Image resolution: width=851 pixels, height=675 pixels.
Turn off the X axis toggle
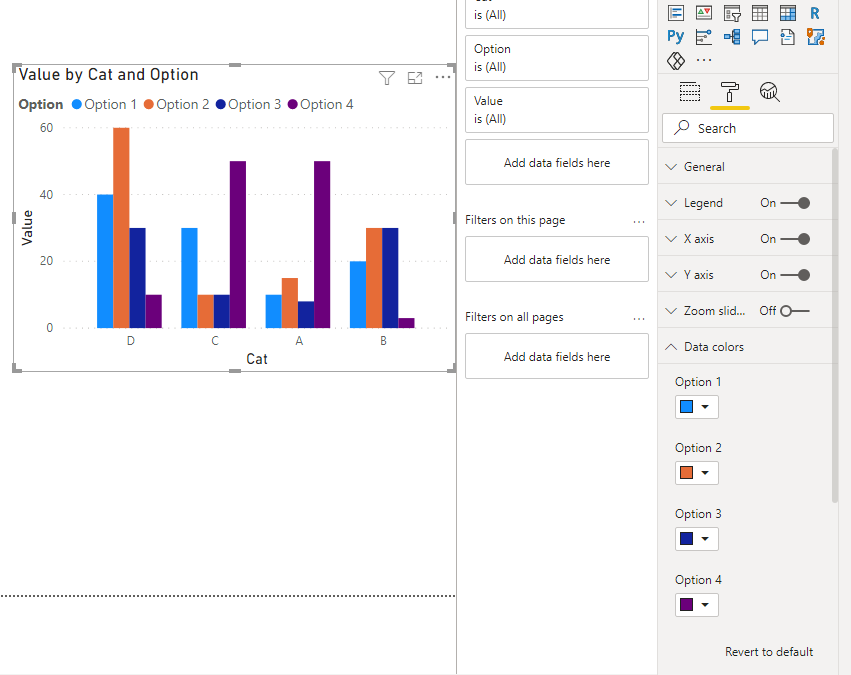pos(795,239)
